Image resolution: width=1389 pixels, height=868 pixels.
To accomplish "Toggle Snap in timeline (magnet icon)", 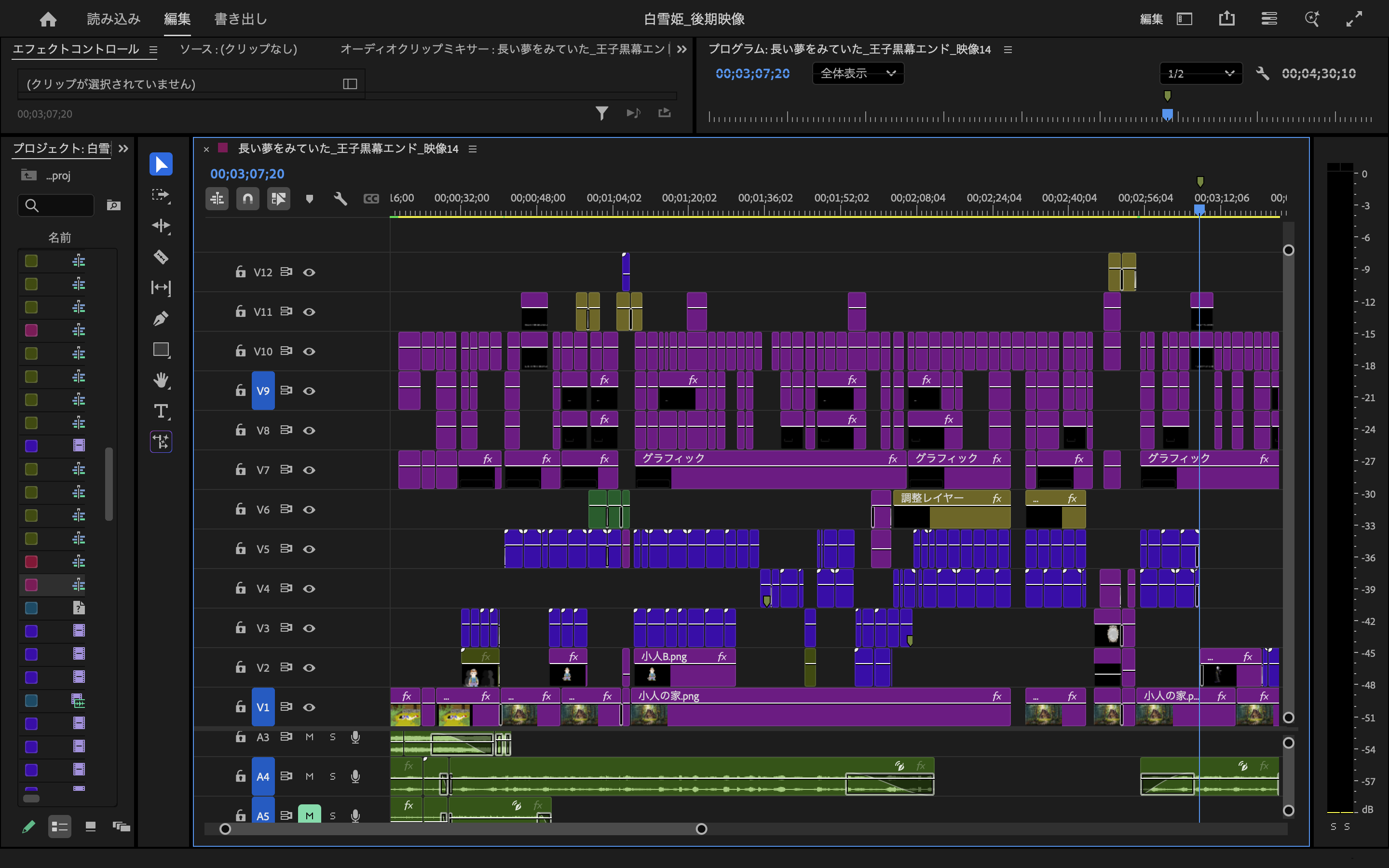I will [247, 199].
